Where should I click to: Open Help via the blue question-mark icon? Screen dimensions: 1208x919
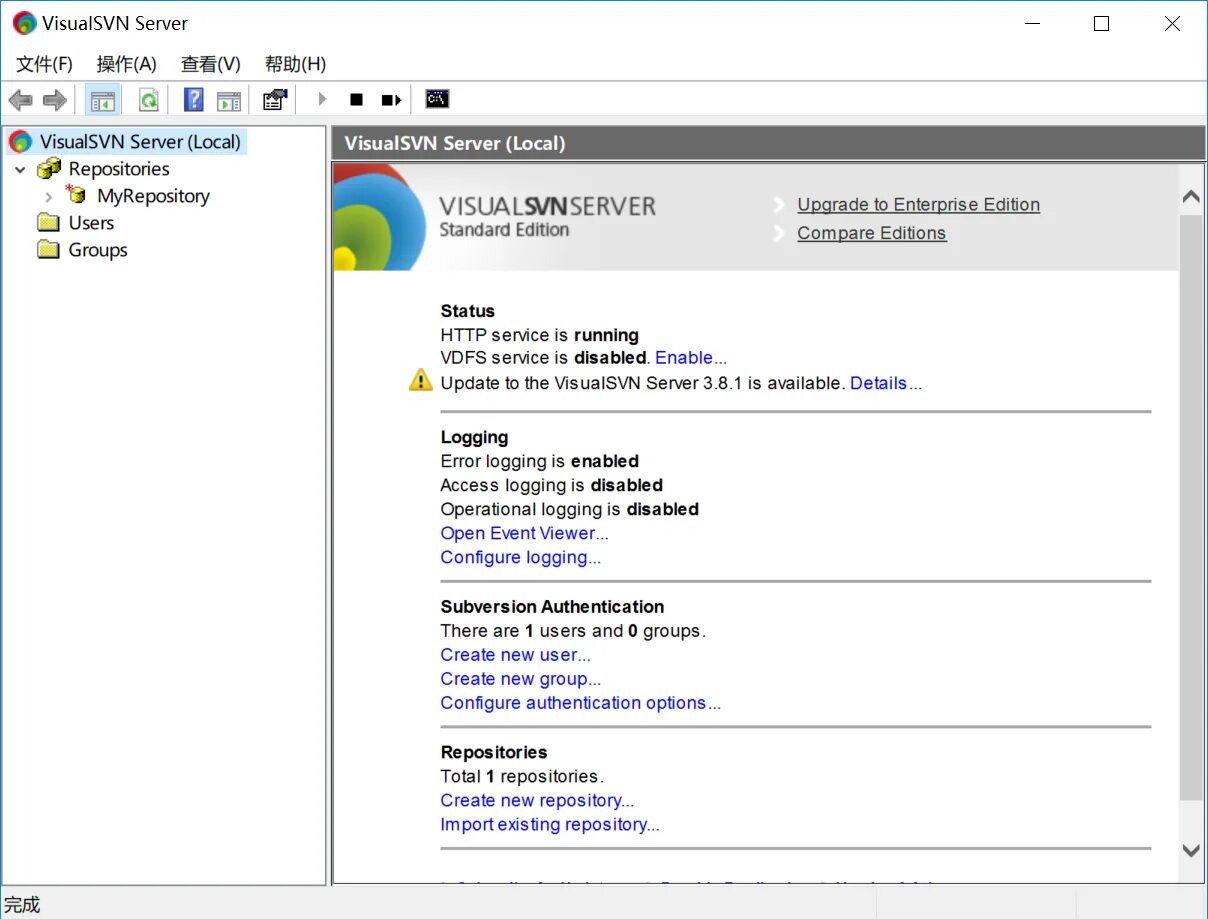pyautogui.click(x=194, y=100)
